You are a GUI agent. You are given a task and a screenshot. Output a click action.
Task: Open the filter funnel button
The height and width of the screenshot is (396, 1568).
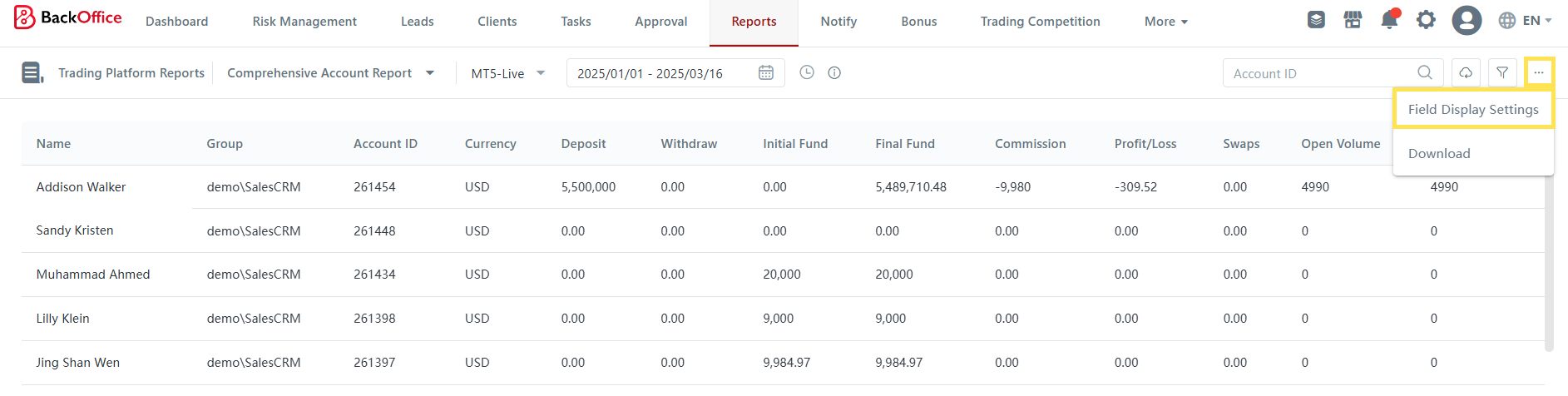pyautogui.click(x=1502, y=73)
